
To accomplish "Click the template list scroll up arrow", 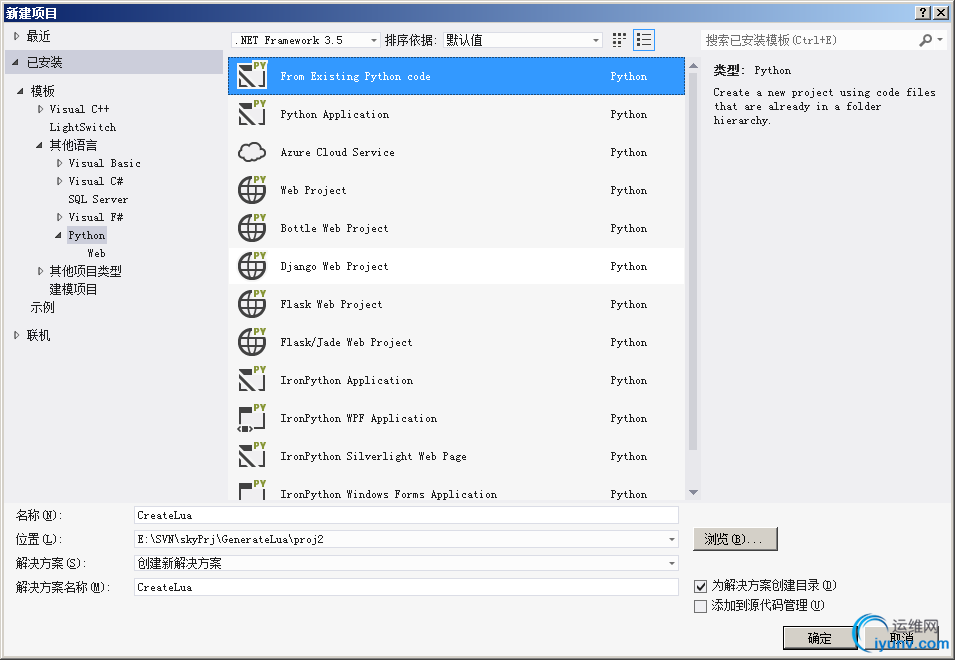I will coord(693,66).
